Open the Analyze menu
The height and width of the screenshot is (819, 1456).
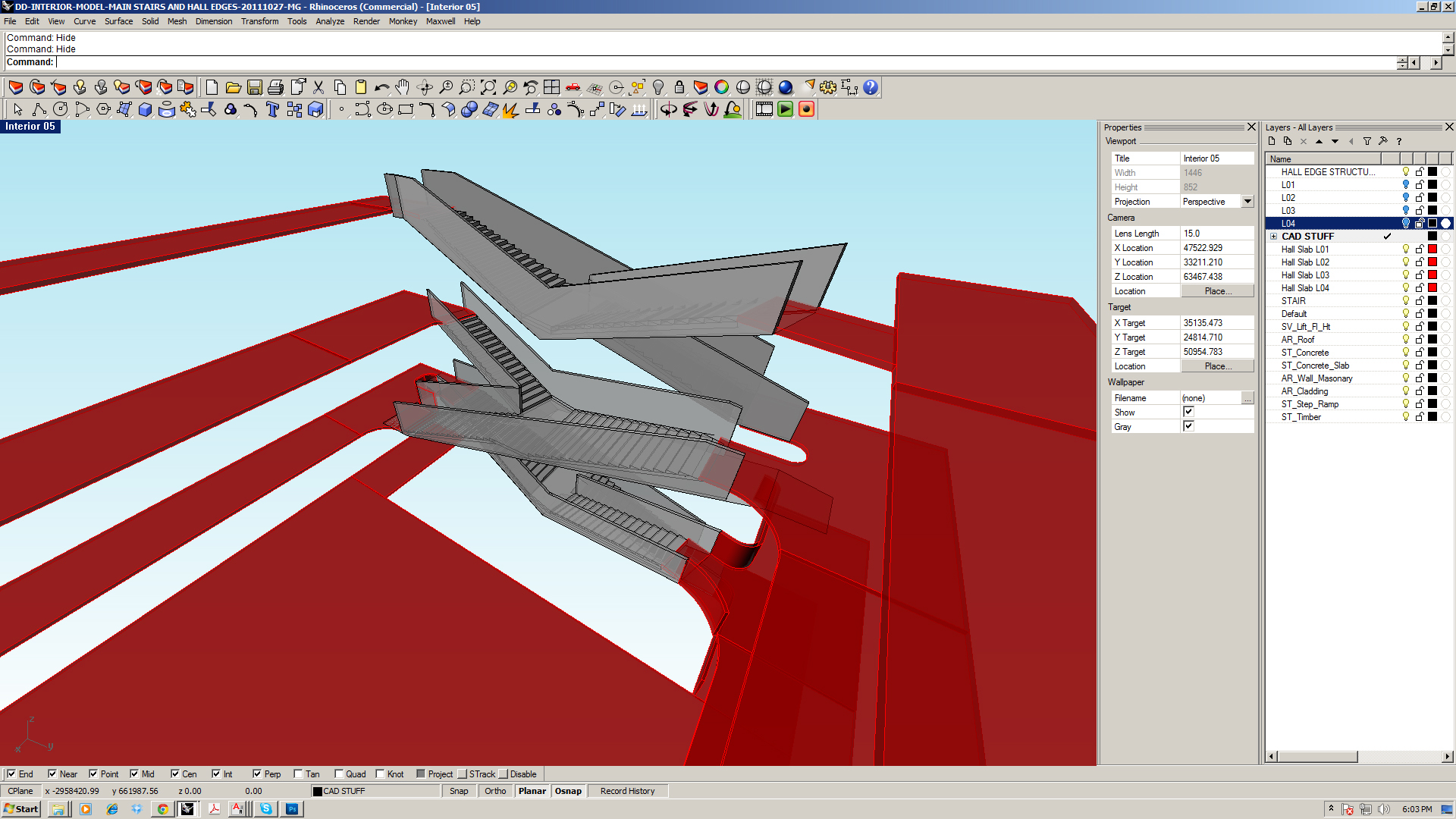point(330,21)
